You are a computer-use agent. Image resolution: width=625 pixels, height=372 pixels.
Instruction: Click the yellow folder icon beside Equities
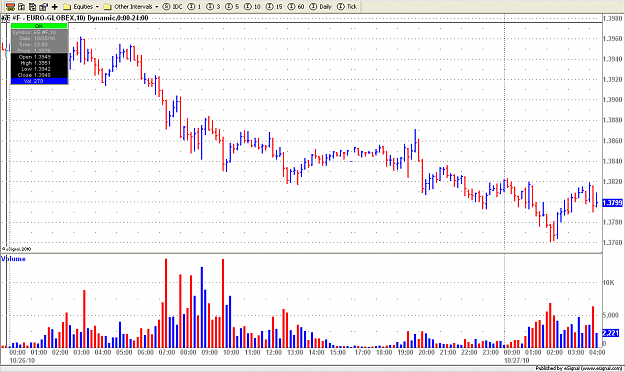click(67, 7)
